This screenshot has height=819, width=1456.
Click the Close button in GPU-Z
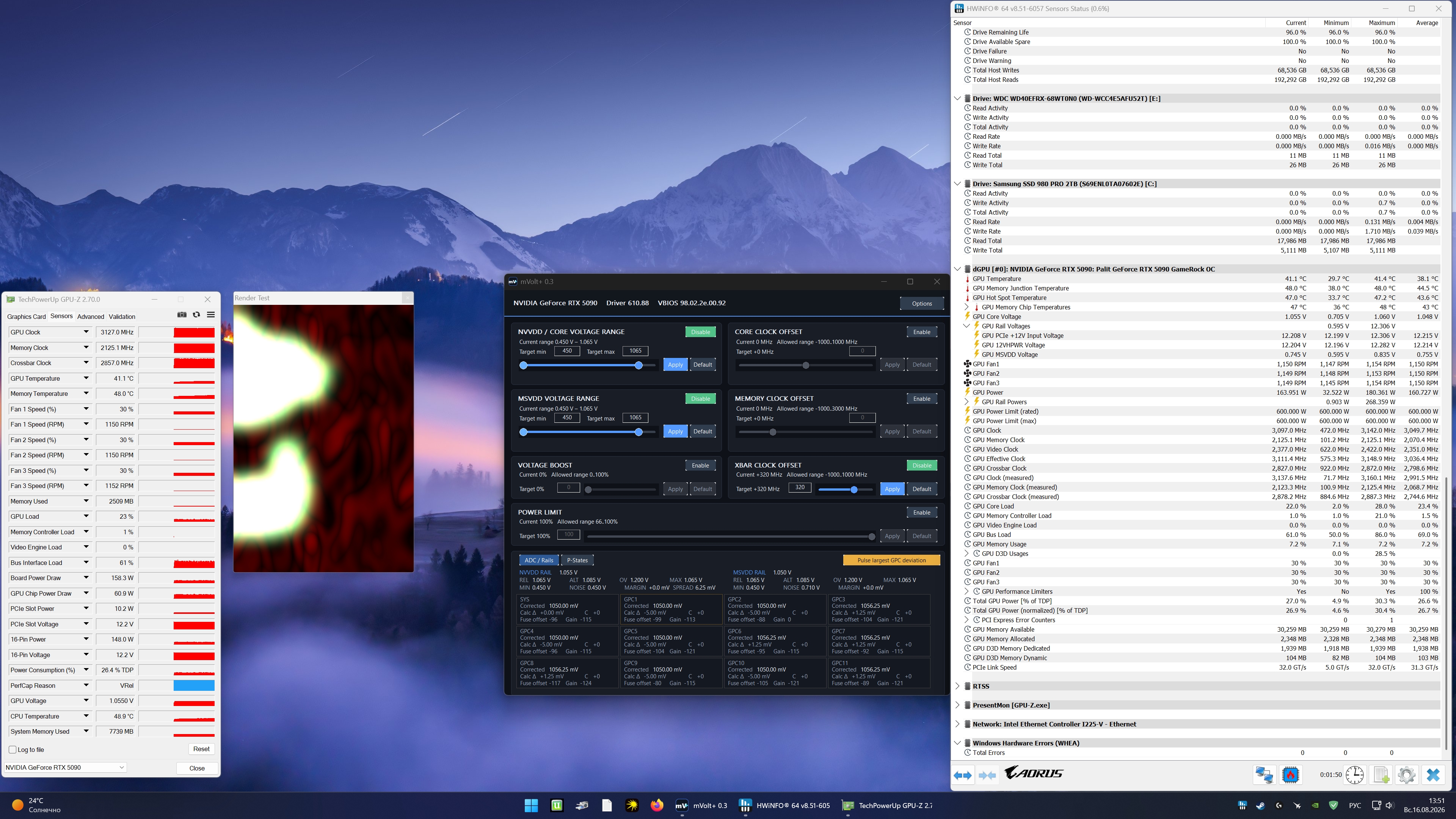click(197, 768)
